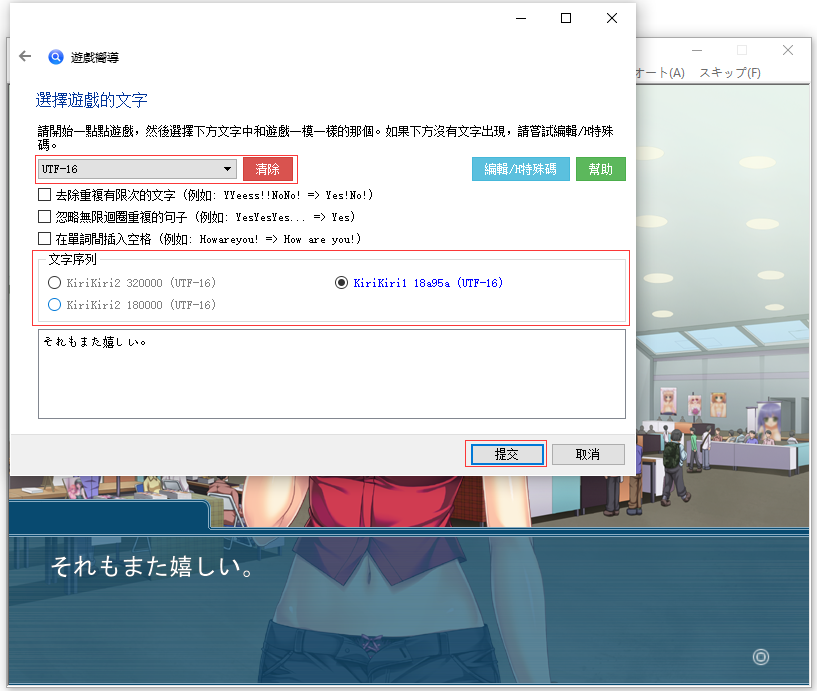Select KiriKiri1 18a95a (UTF-16) radio option
The width and height of the screenshot is (817, 691).
[x=341, y=283]
